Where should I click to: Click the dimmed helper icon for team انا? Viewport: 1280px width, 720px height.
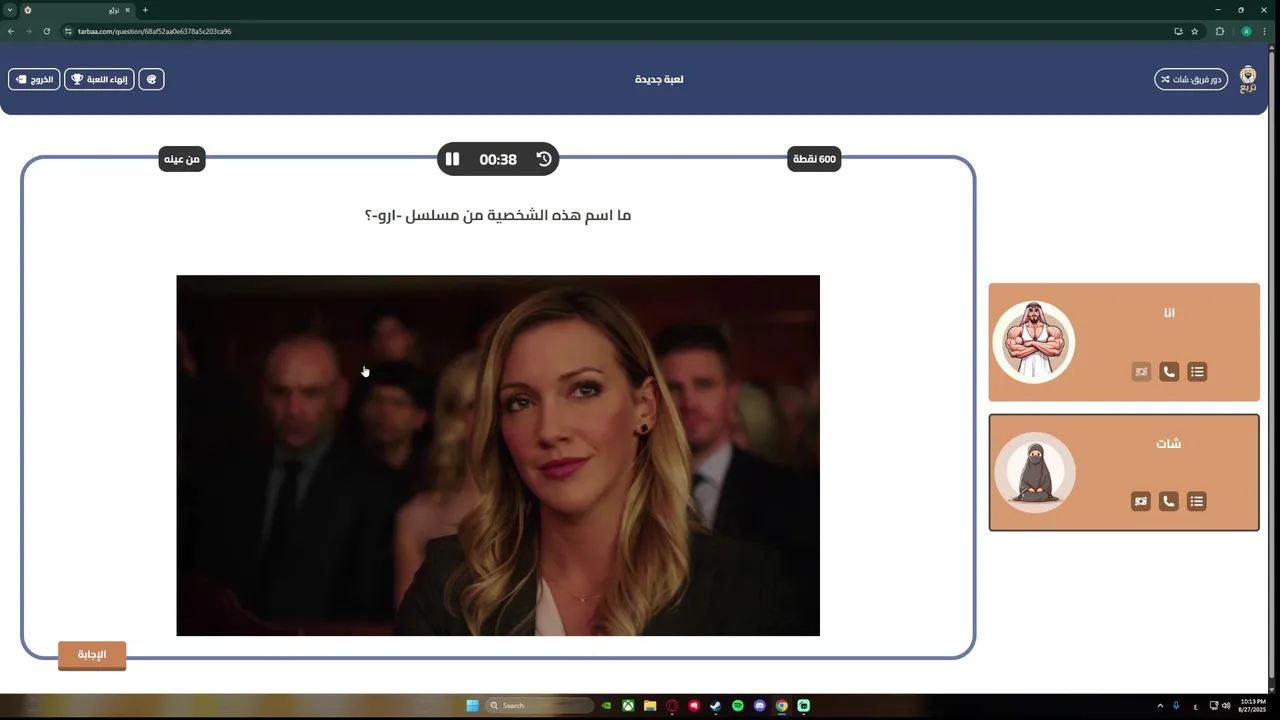click(x=1141, y=372)
